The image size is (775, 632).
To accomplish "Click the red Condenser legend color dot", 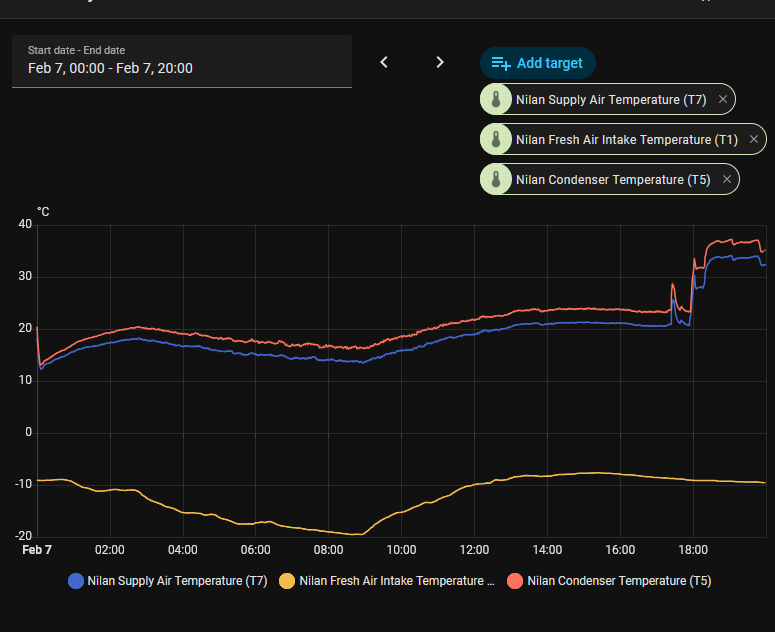I will coord(515,580).
